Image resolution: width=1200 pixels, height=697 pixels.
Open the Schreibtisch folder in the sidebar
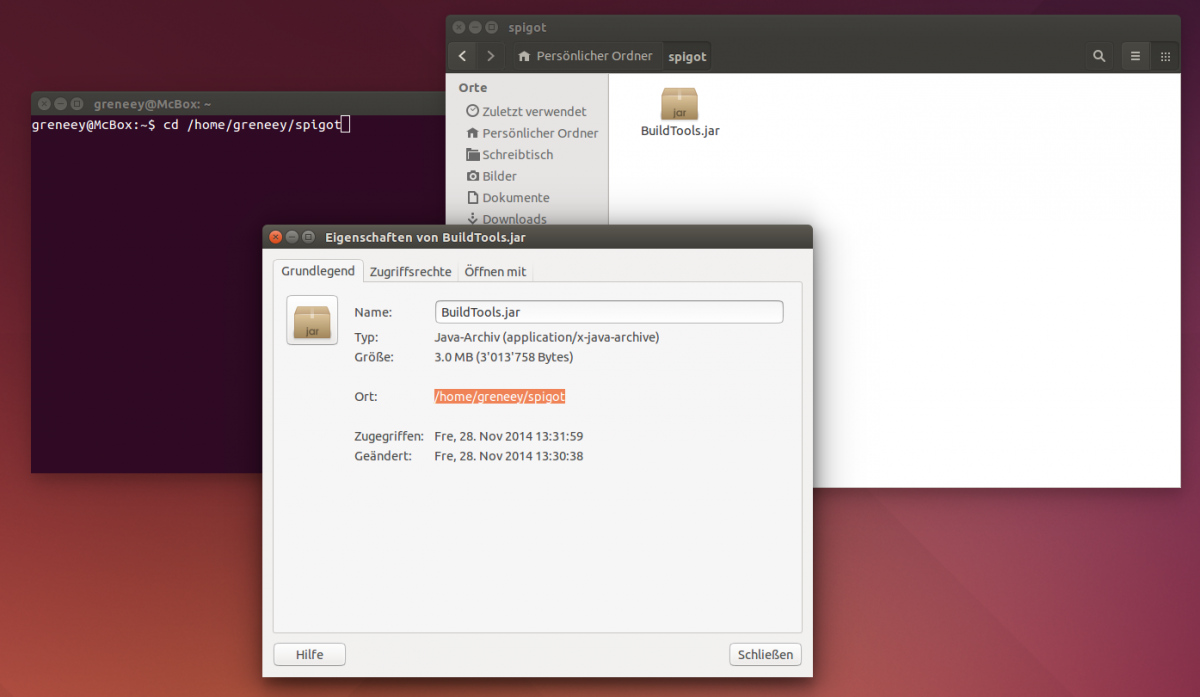pos(510,155)
